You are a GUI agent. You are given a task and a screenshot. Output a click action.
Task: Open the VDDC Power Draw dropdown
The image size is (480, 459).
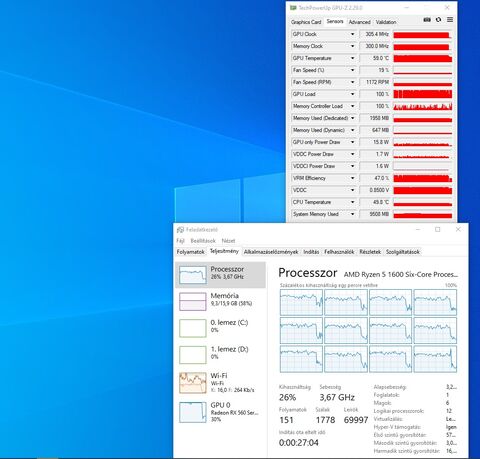pyautogui.click(x=352, y=154)
